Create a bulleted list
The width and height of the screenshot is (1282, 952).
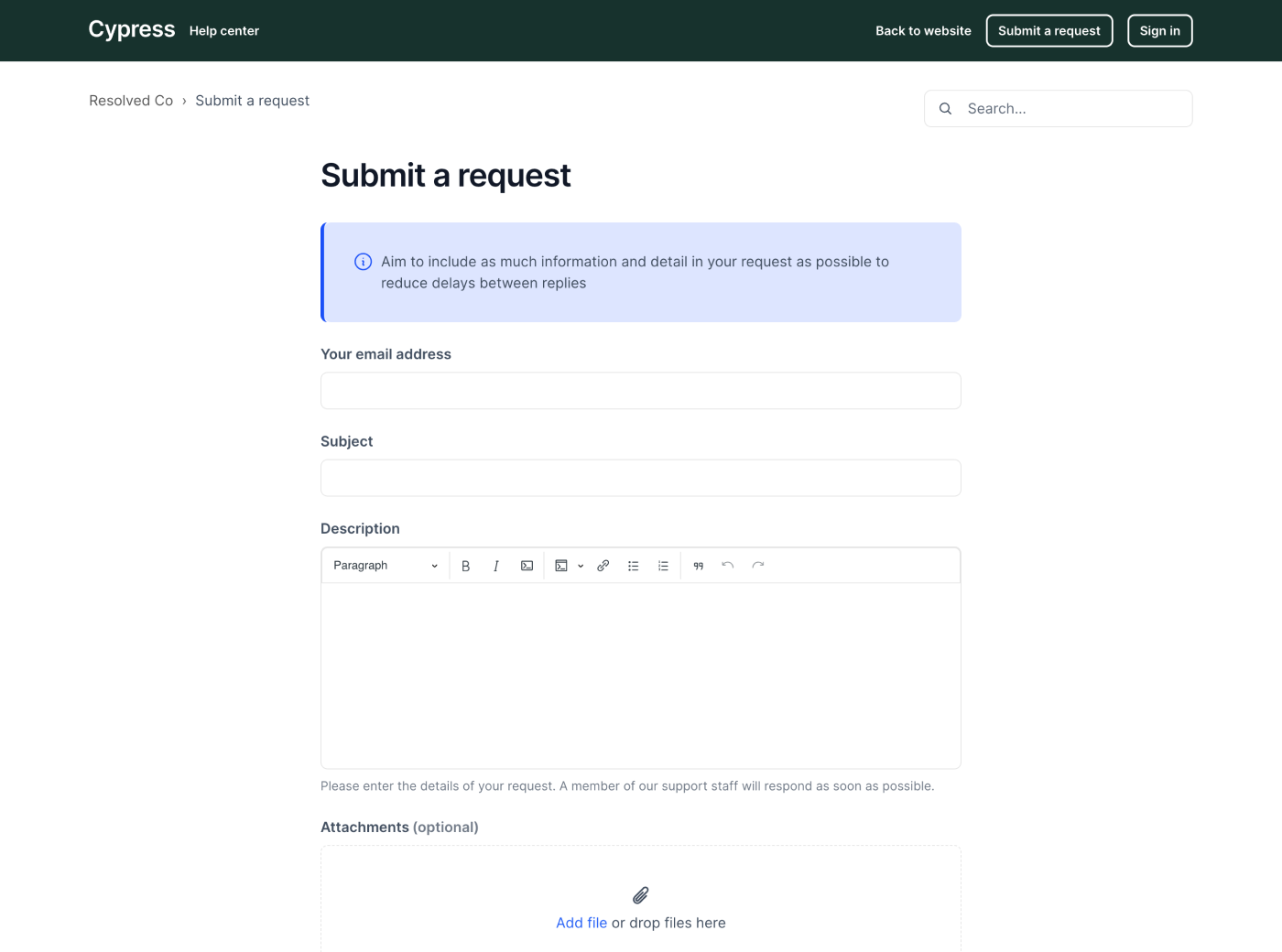coord(633,566)
